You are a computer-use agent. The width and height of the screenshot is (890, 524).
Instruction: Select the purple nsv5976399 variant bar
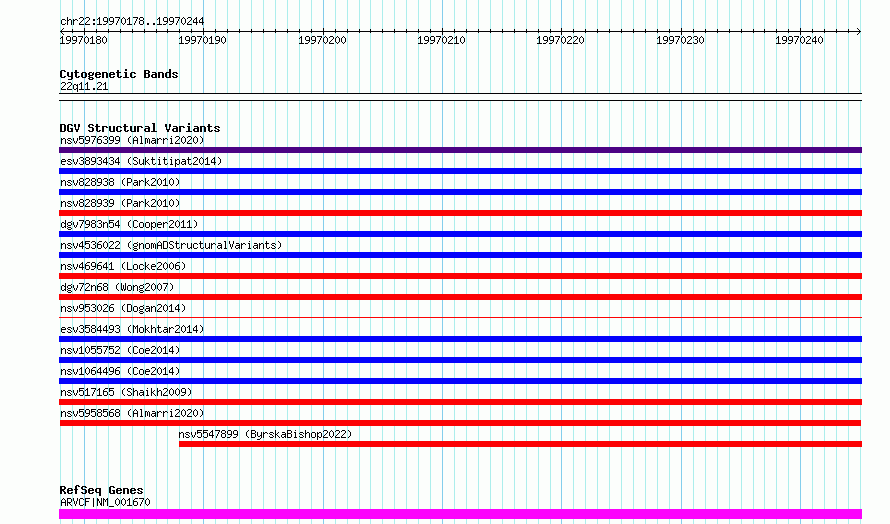pyautogui.click(x=460, y=150)
